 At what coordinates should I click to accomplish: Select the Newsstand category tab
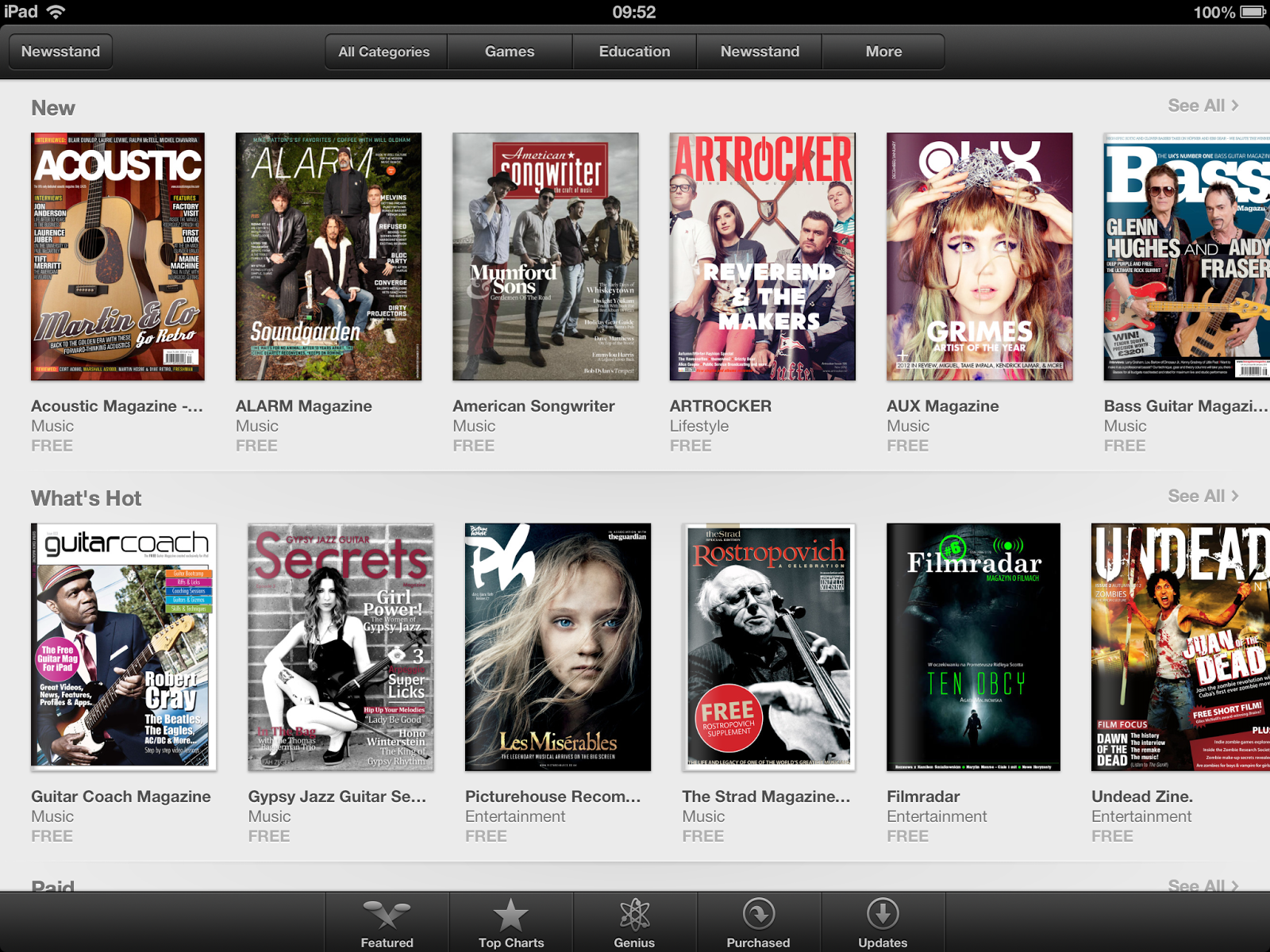[760, 52]
